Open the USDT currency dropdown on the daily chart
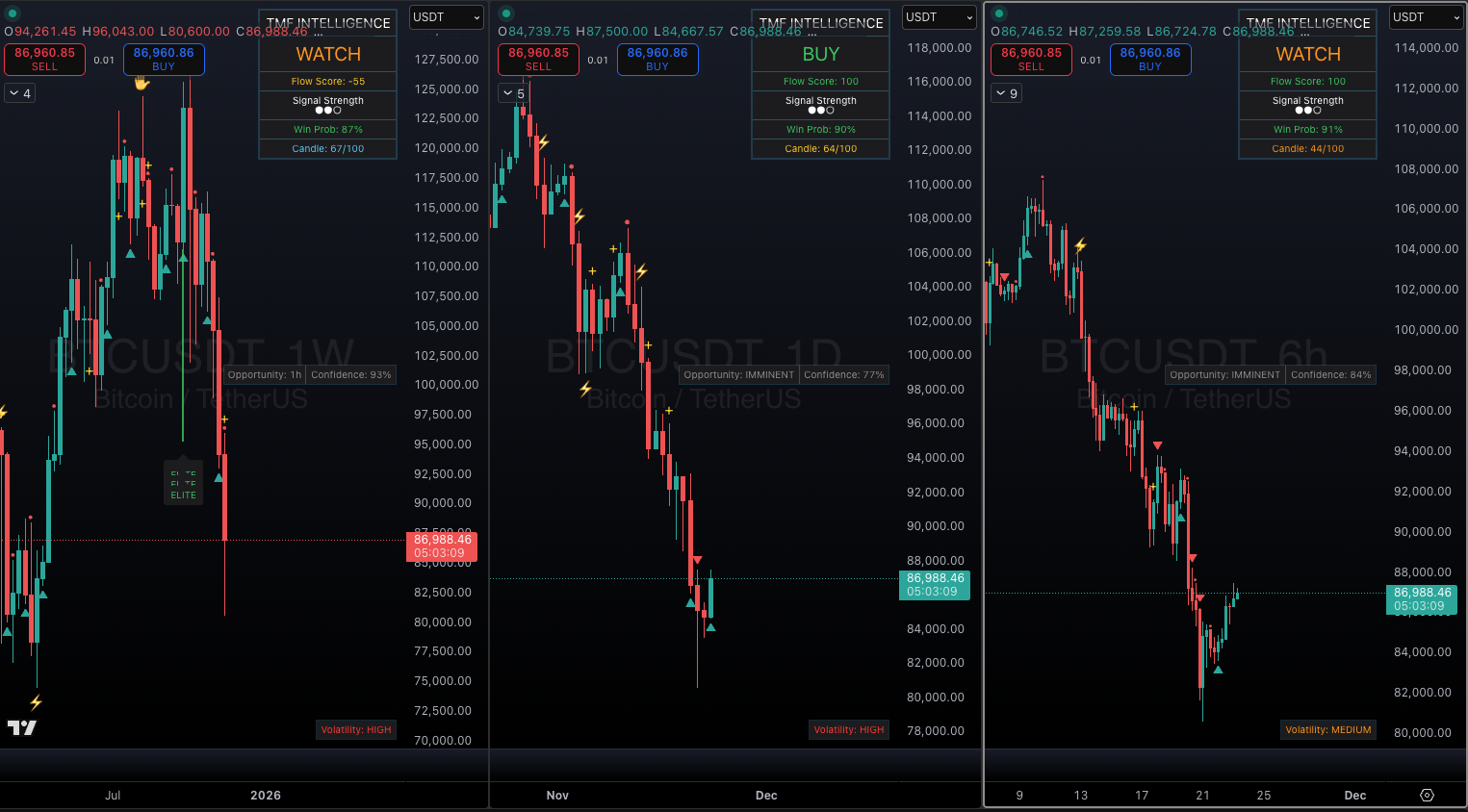Screen dimensions: 1468x812 click(939, 16)
